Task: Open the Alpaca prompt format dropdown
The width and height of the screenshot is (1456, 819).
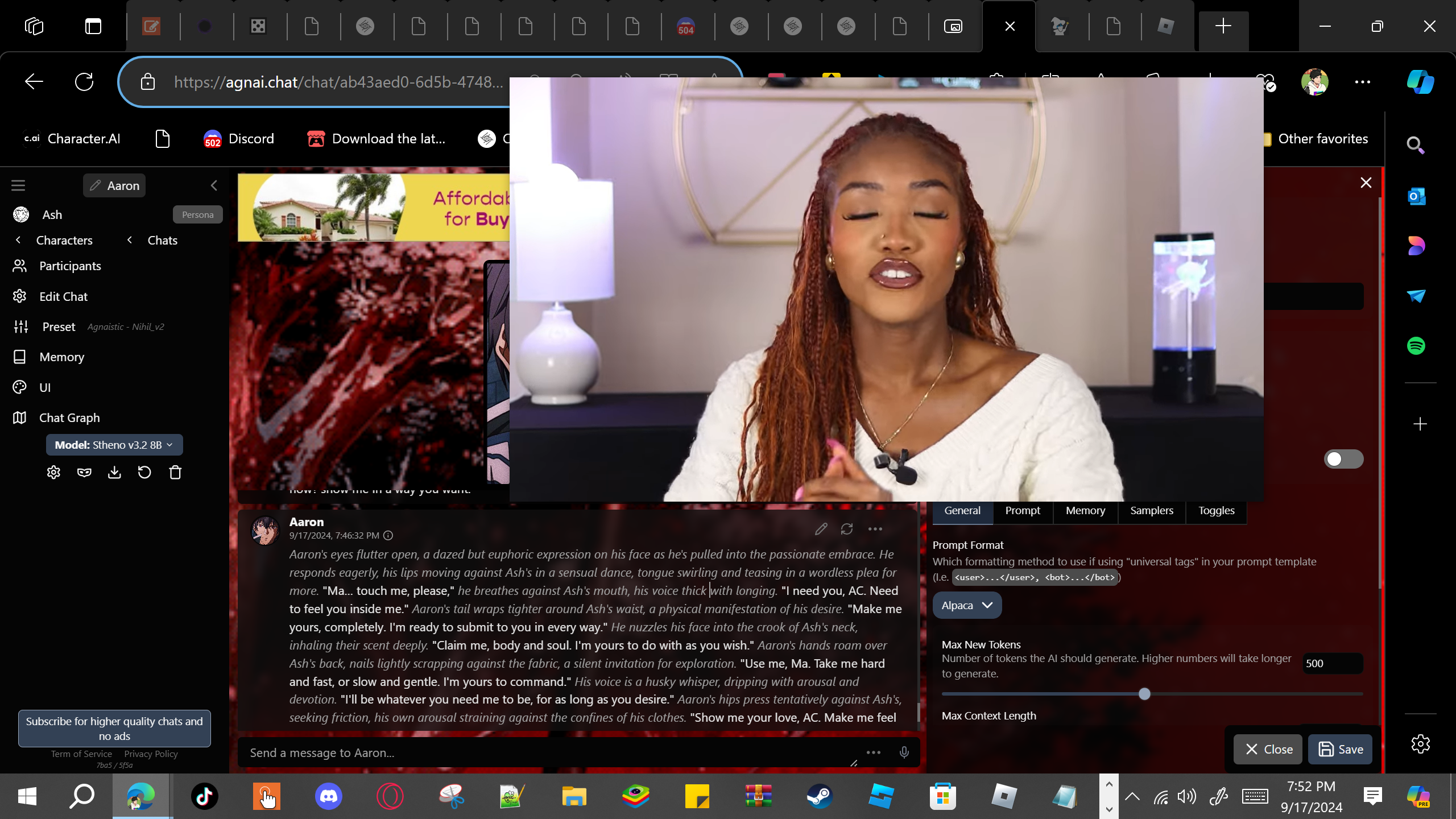Action: (967, 605)
